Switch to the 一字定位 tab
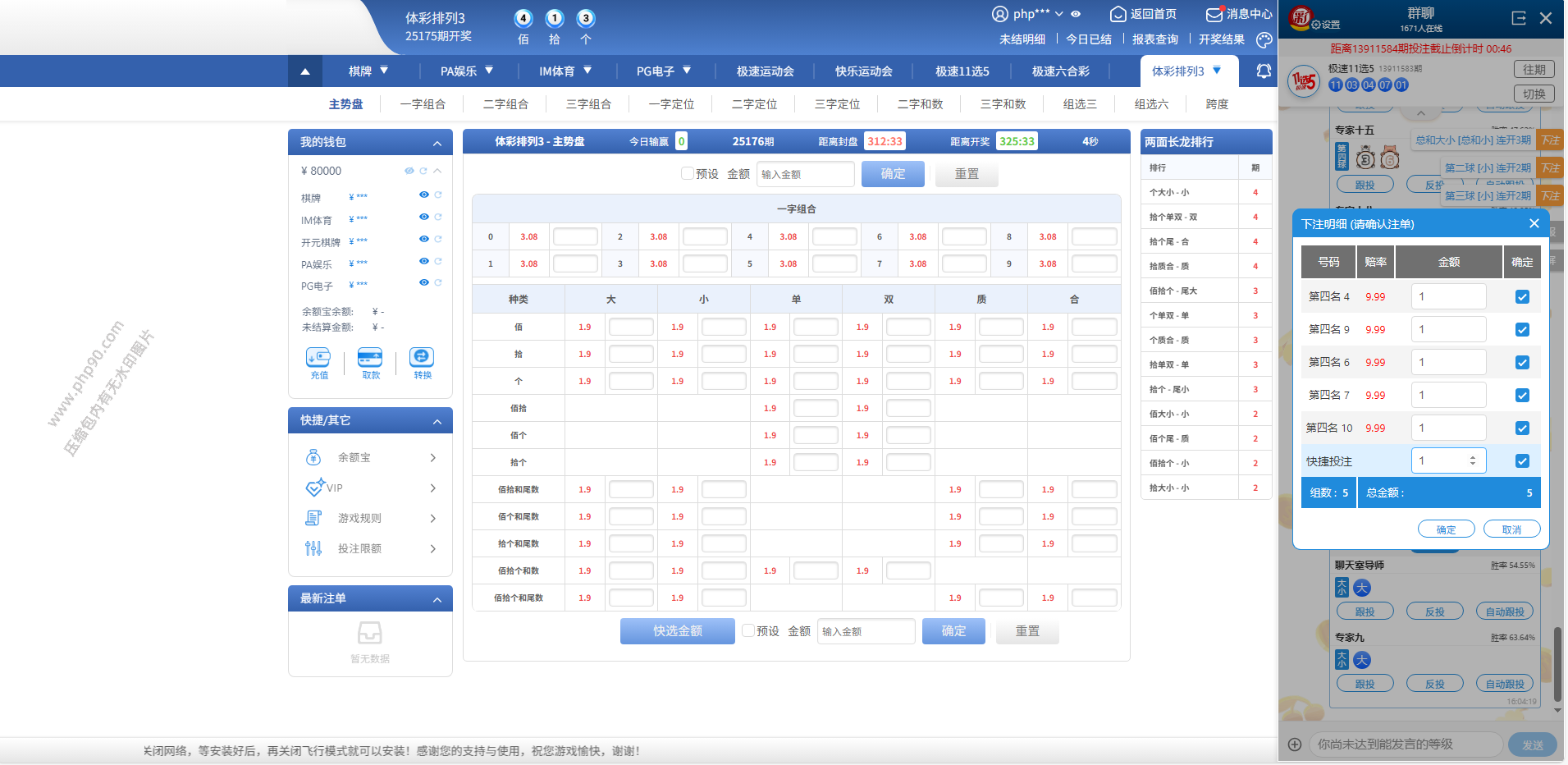The image size is (1568, 765). point(671,104)
